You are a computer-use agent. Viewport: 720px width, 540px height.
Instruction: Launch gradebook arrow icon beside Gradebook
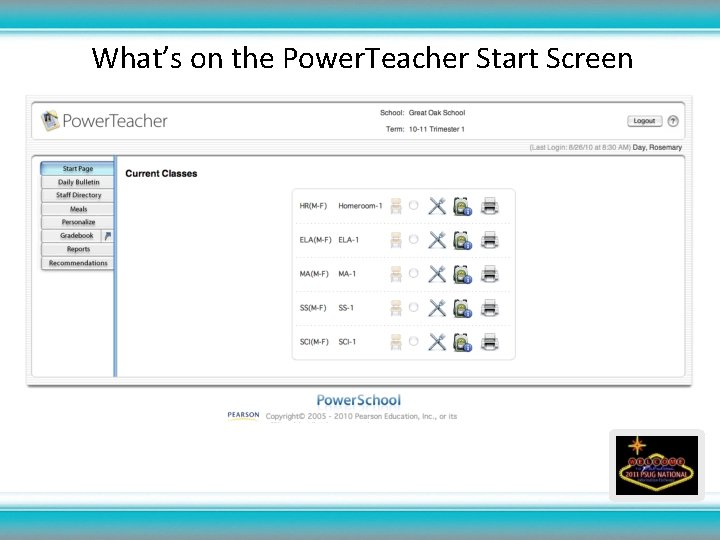click(107, 236)
